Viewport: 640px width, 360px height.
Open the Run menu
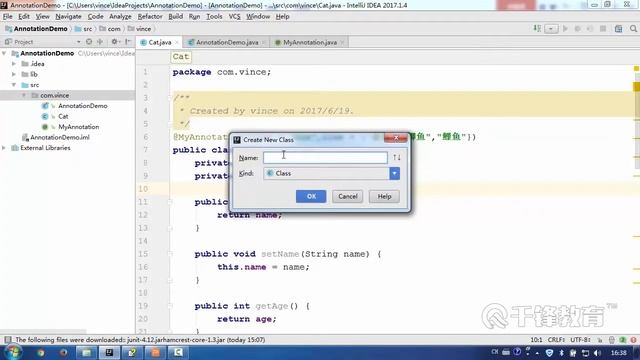(194, 17)
